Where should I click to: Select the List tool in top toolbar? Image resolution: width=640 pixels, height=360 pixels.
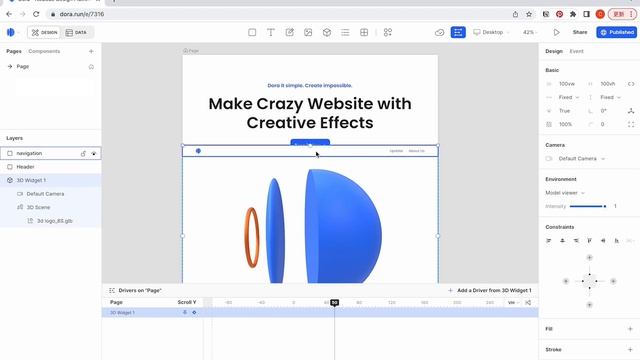point(345,32)
